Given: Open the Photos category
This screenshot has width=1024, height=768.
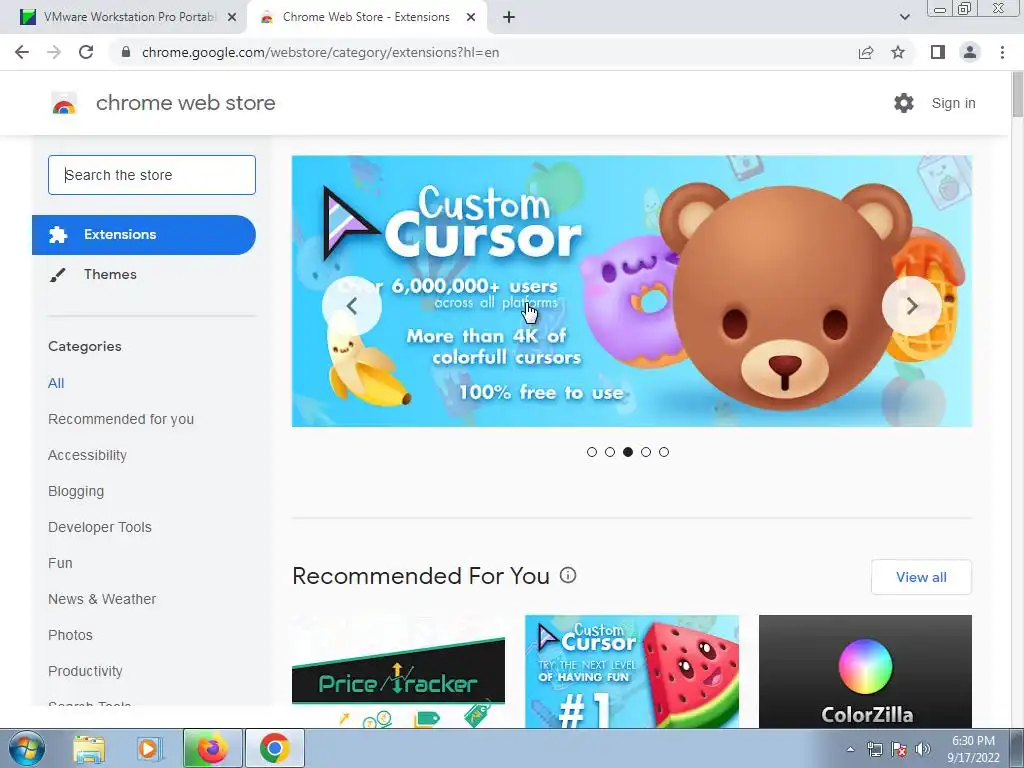Looking at the screenshot, I should point(71,635).
